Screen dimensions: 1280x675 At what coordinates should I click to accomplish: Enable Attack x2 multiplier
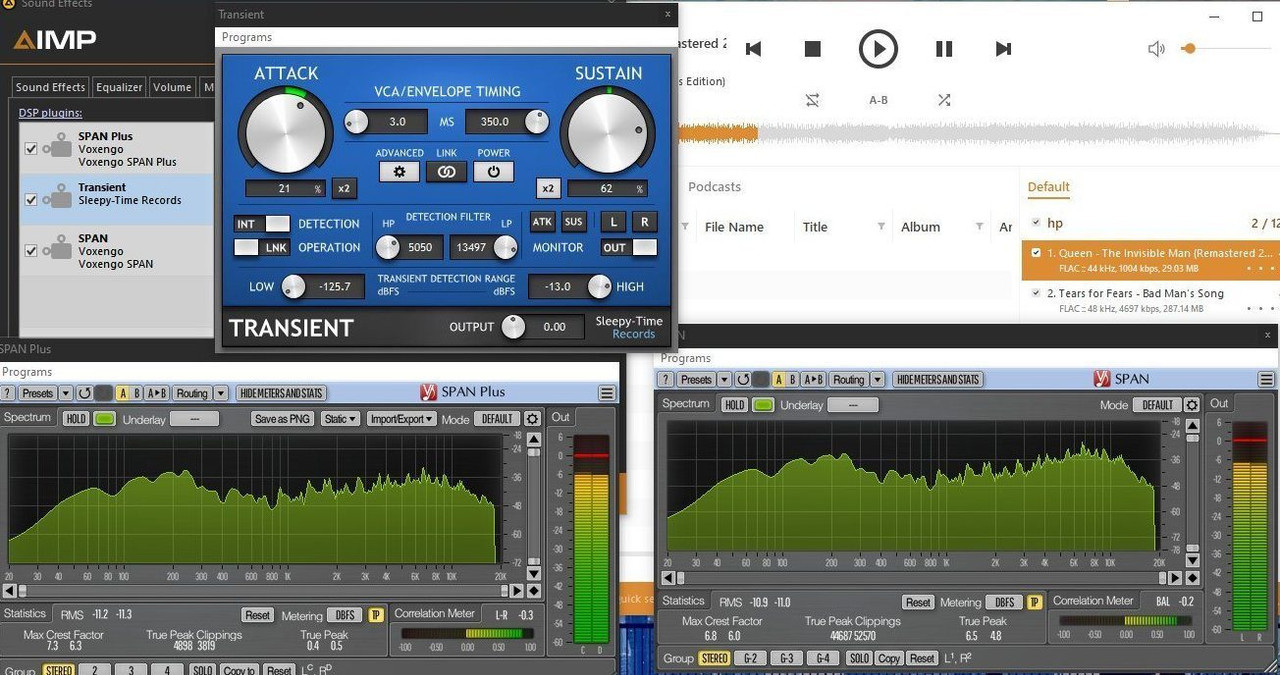tap(344, 188)
